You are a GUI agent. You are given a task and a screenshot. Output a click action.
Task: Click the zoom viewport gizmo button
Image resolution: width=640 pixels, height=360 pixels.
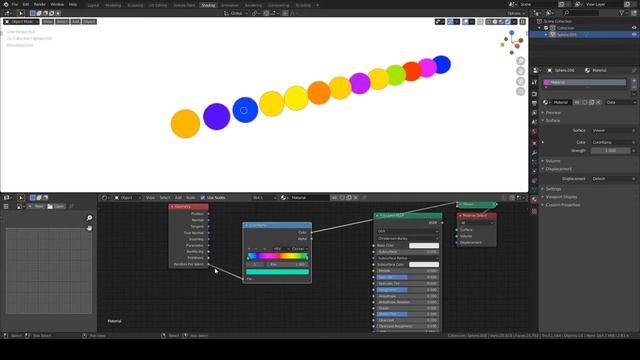click(x=520, y=61)
